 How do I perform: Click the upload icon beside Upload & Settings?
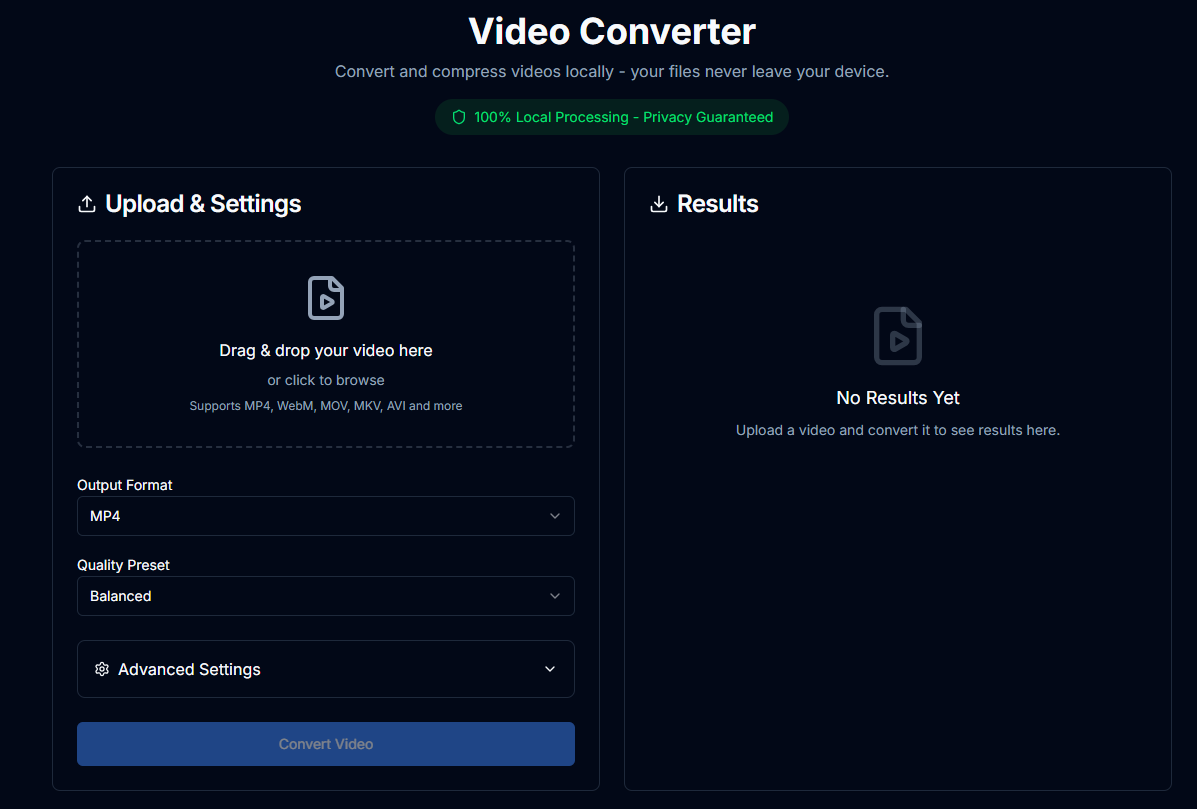(87, 203)
